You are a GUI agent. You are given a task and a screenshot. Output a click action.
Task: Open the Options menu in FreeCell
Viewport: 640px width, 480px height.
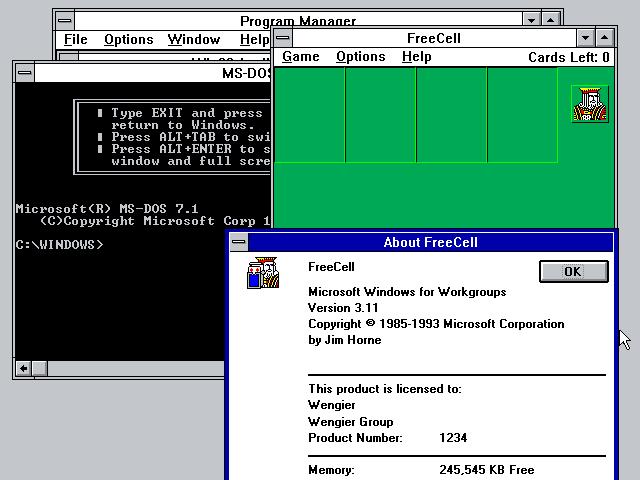point(360,57)
